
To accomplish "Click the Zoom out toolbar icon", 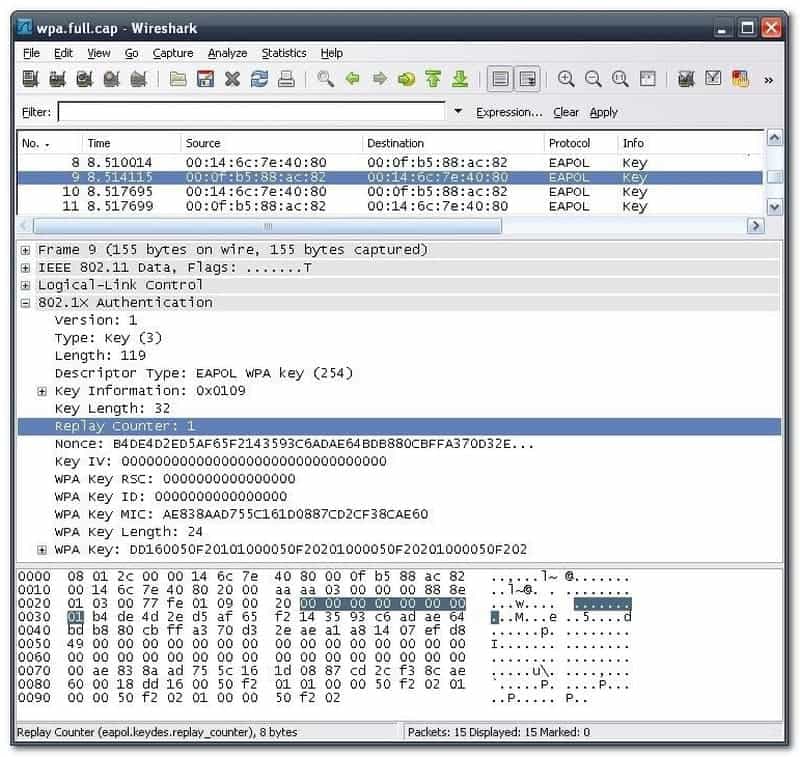I will click(593, 79).
